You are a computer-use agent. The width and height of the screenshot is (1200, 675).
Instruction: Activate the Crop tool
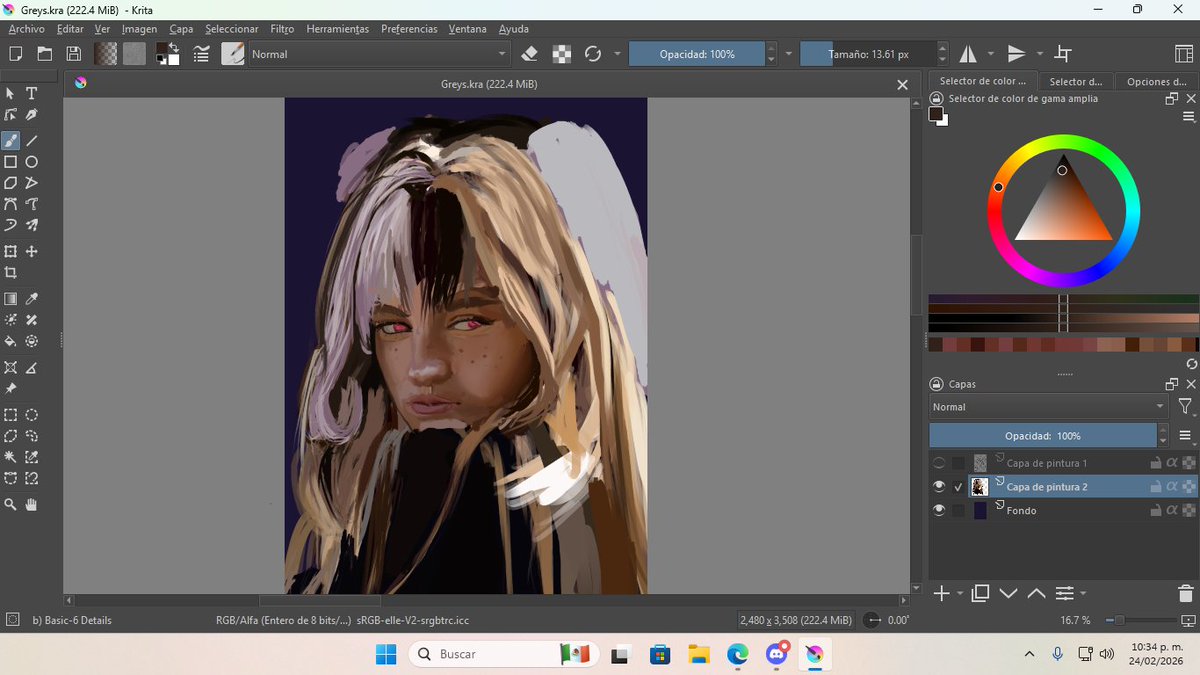[12, 272]
